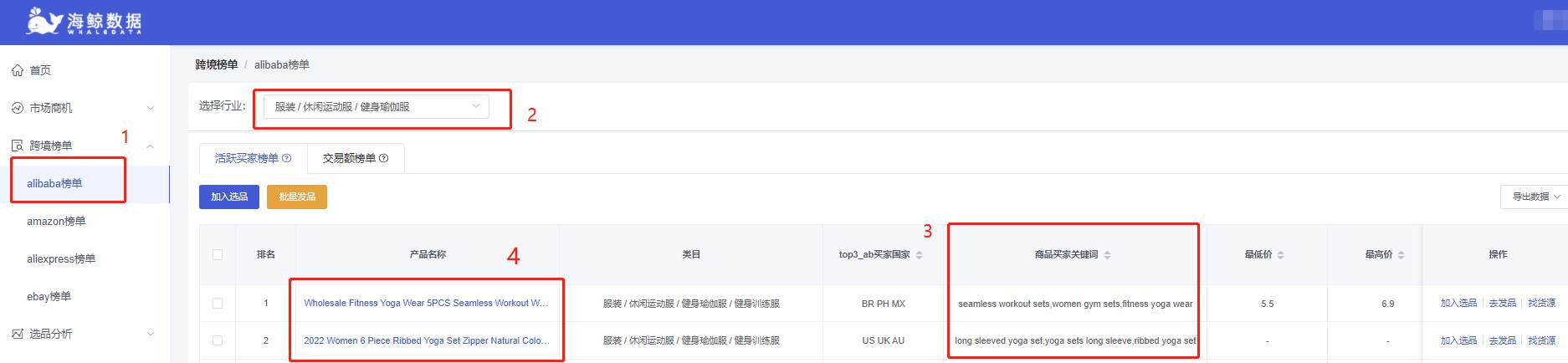Click the 跨境榜单 search-list icon
1568x363 pixels.
coord(18,146)
